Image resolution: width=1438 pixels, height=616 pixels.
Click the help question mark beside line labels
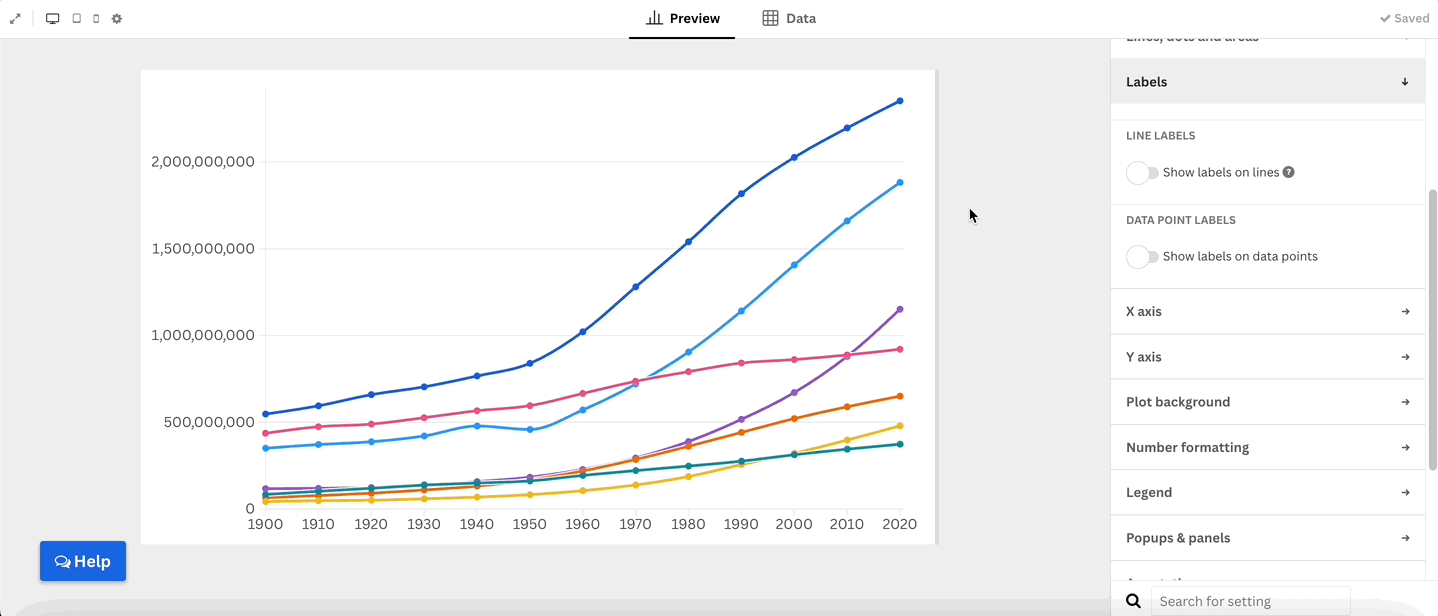click(1289, 172)
